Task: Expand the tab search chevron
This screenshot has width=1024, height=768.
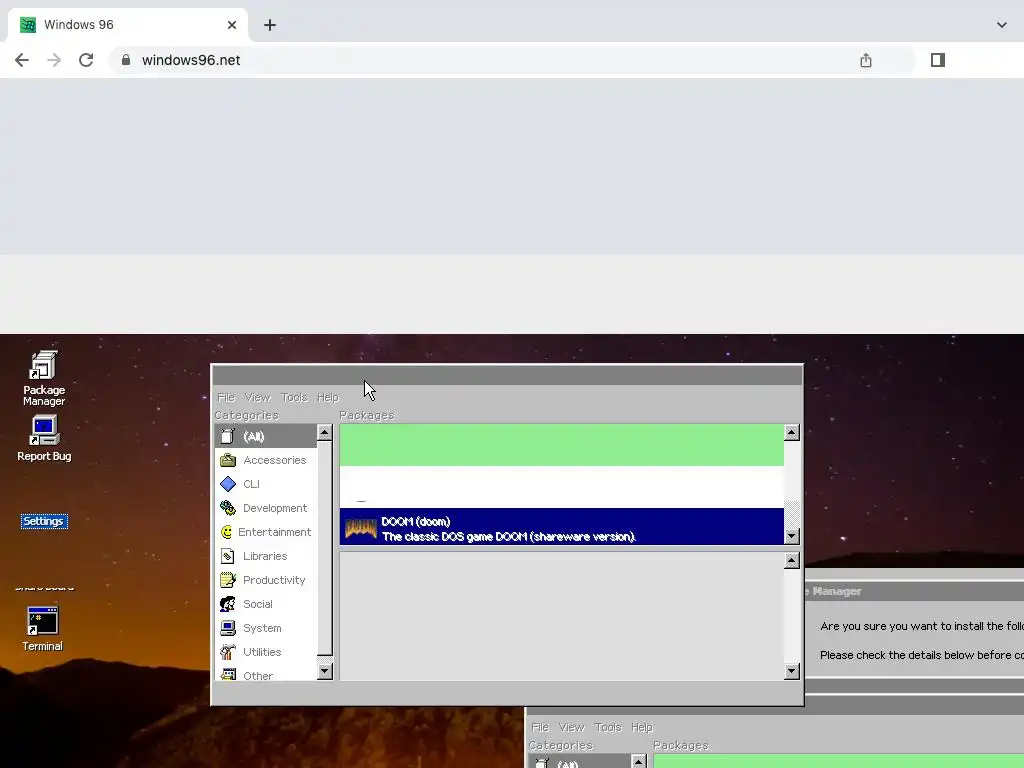Action: point(1002,25)
